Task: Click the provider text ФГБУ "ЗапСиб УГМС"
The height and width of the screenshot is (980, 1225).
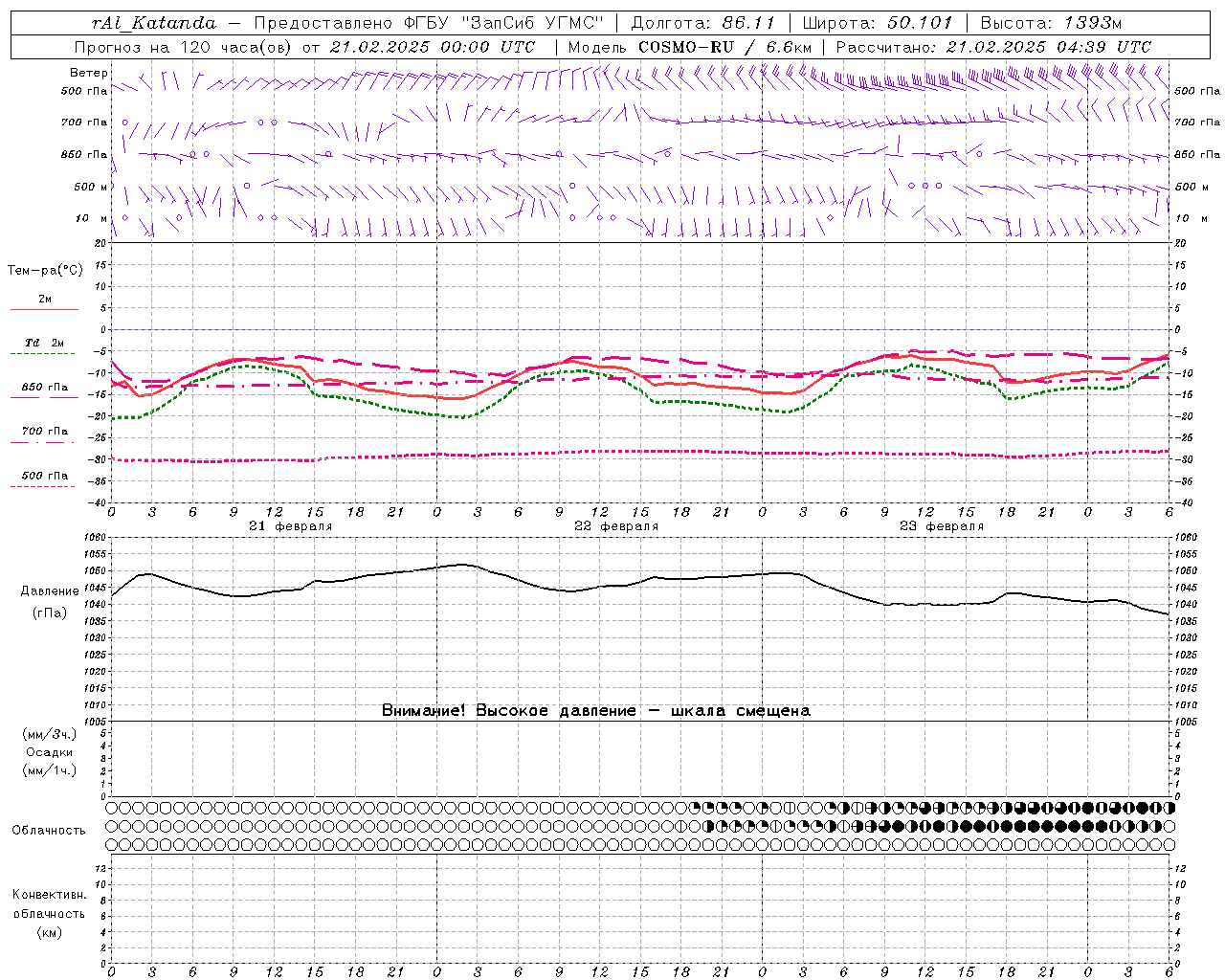Action: click(x=504, y=23)
